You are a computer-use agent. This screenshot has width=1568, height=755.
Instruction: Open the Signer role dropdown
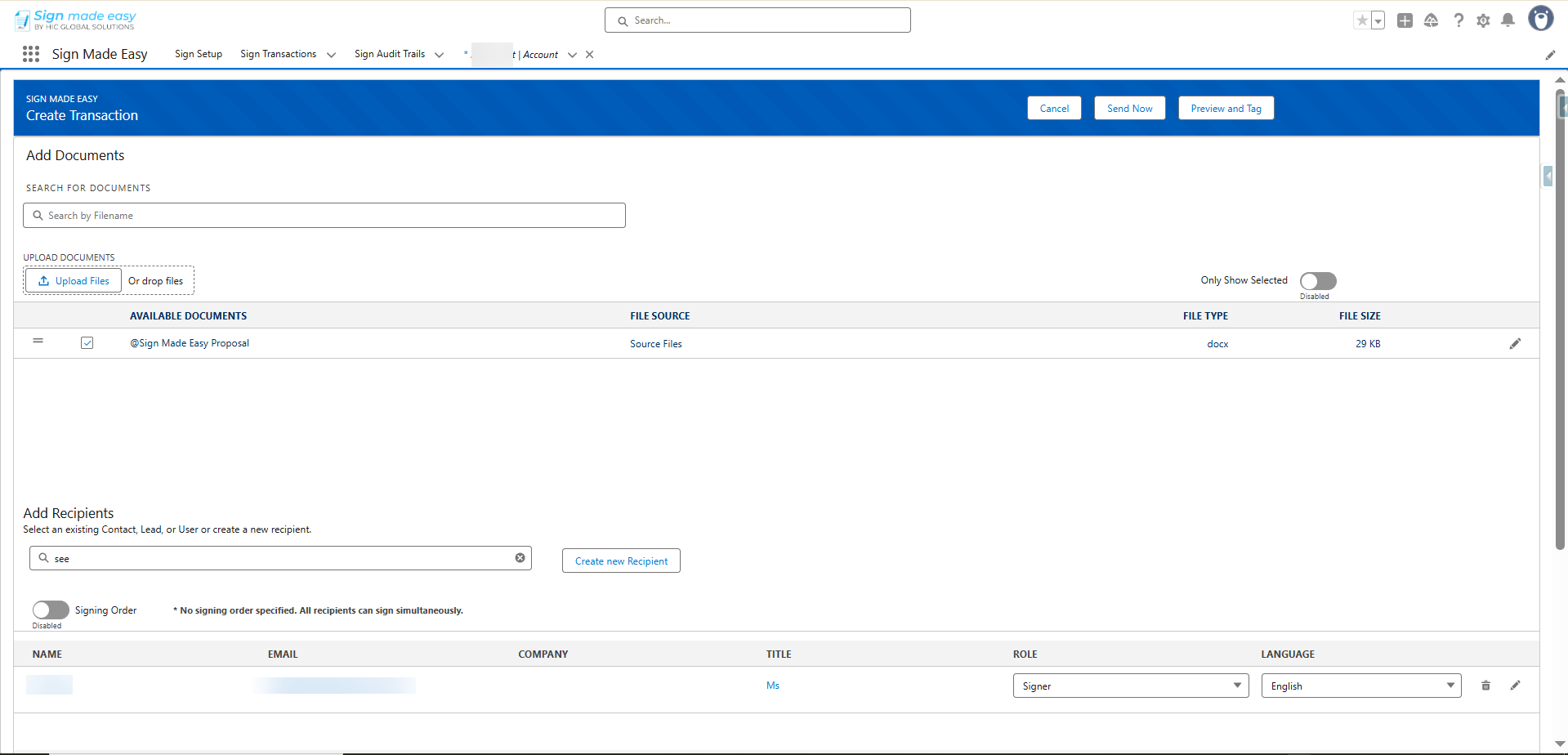(1130, 686)
